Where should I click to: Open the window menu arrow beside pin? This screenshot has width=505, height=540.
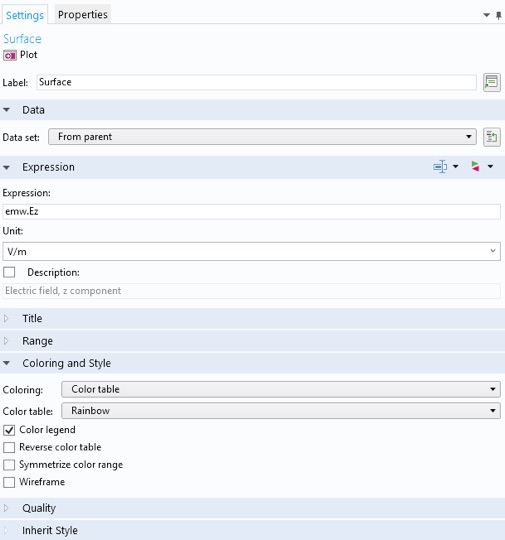coord(486,15)
